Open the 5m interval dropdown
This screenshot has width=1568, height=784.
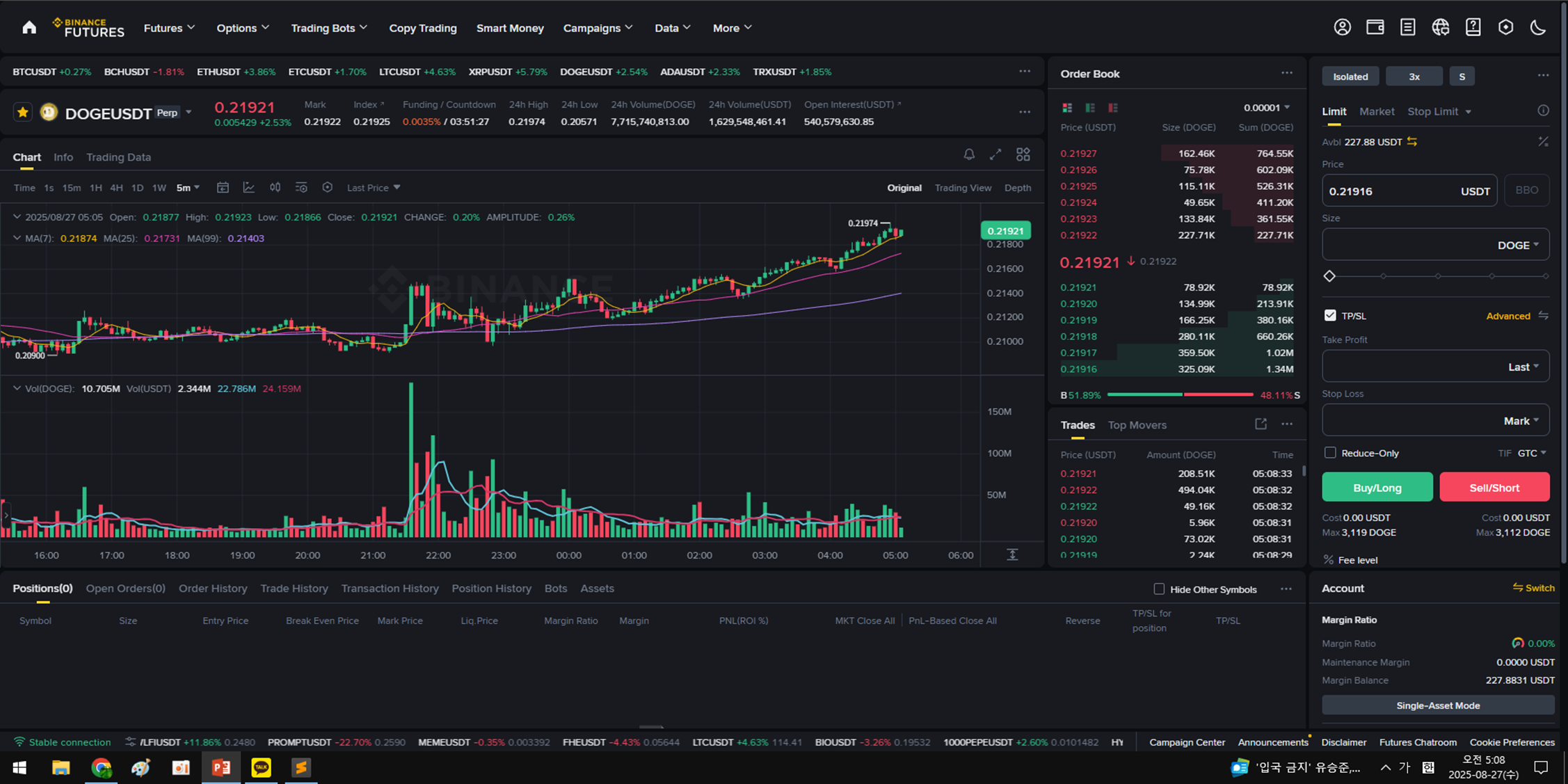click(x=188, y=188)
